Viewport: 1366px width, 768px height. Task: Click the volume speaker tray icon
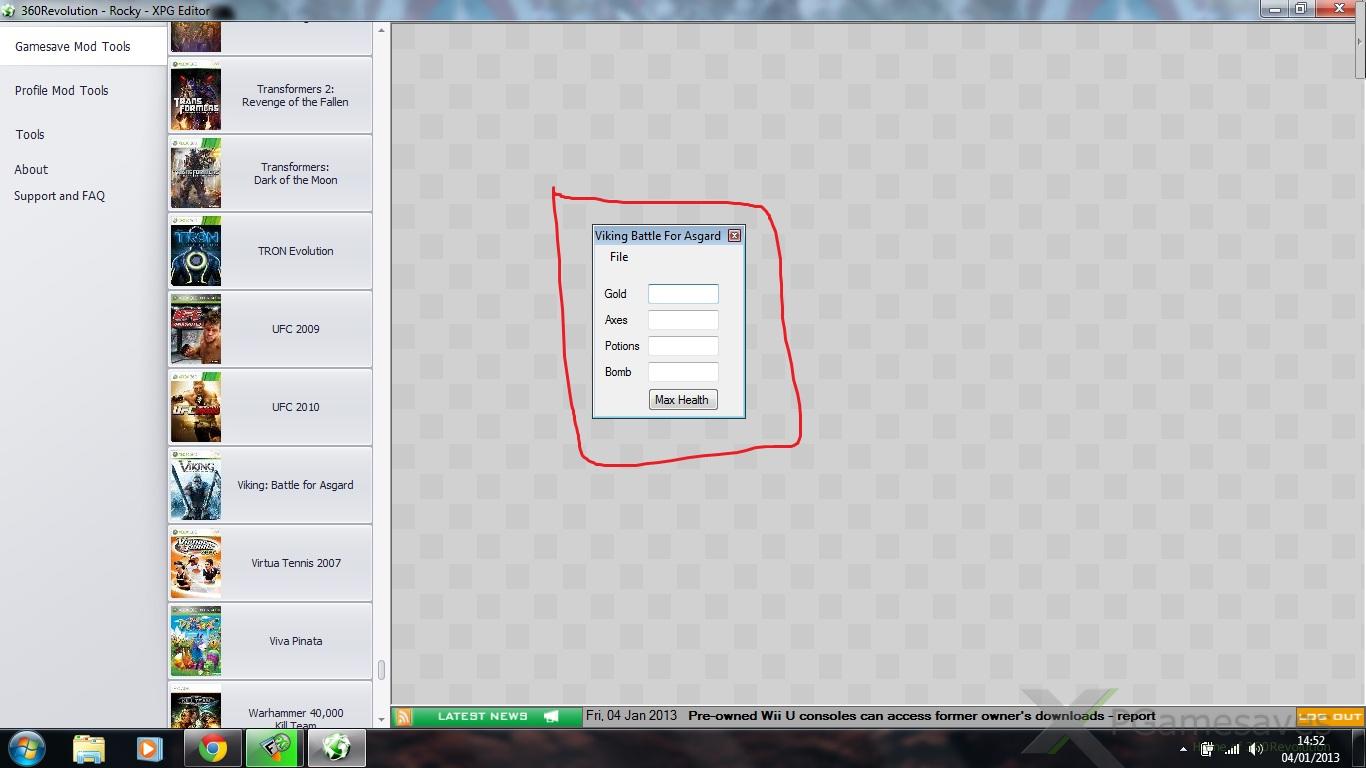(1255, 749)
